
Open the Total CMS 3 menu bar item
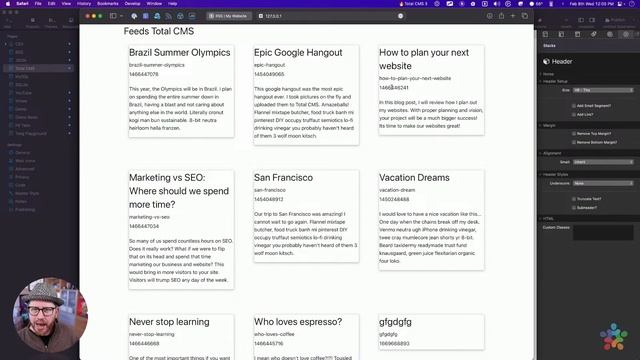click(x=413, y=4)
